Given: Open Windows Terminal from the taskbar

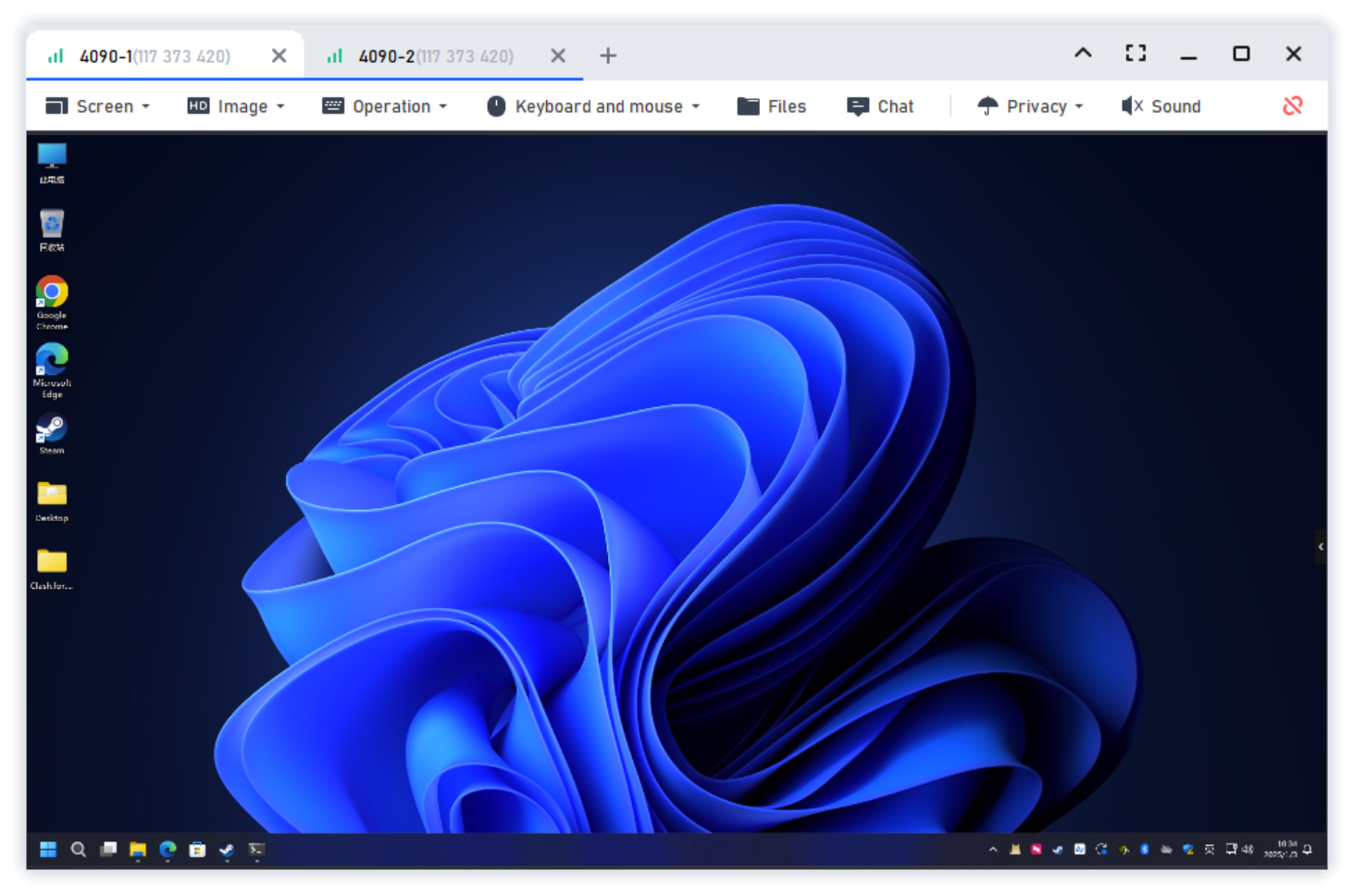Looking at the screenshot, I should pos(255,850).
